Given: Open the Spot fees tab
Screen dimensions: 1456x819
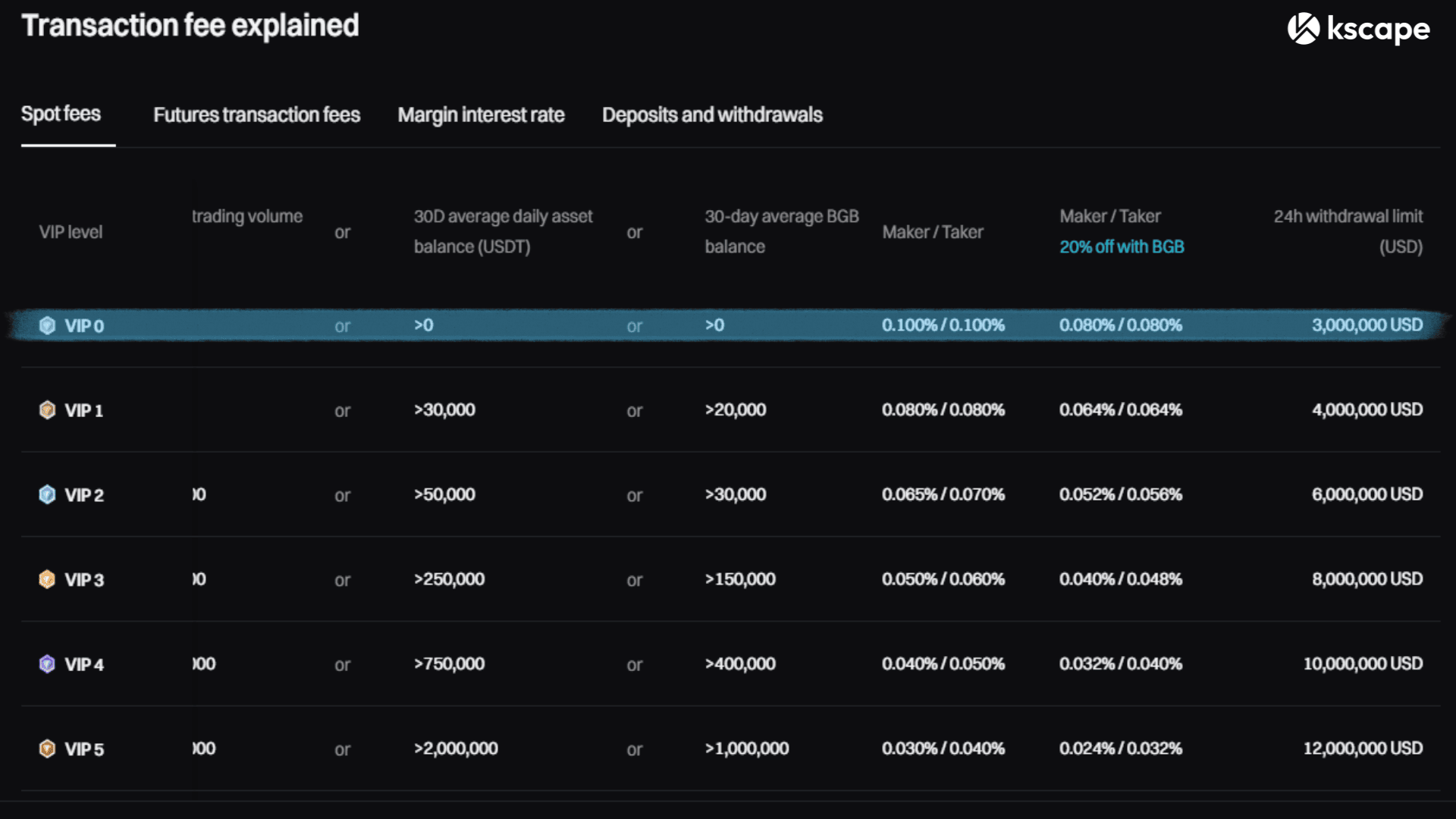Looking at the screenshot, I should click(61, 114).
